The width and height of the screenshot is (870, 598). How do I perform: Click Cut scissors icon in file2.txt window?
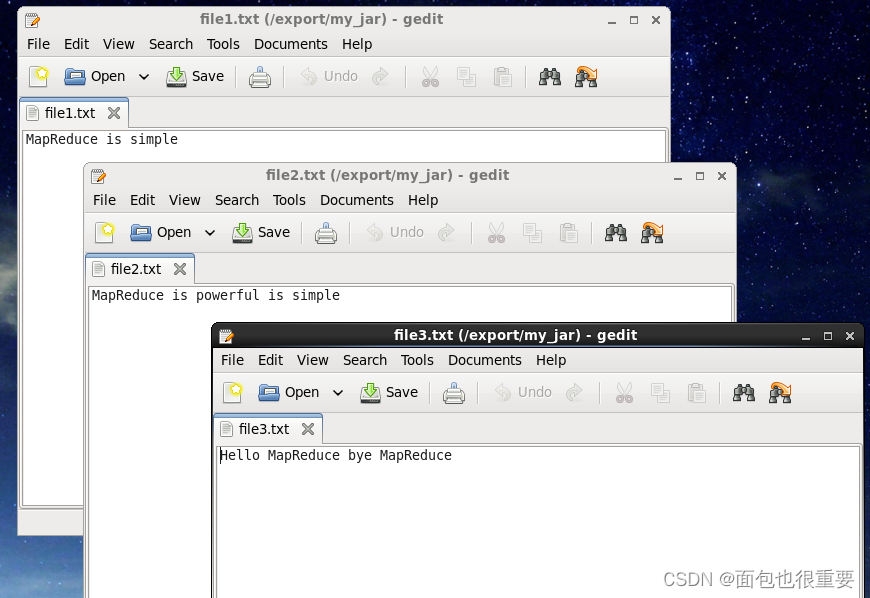point(497,233)
